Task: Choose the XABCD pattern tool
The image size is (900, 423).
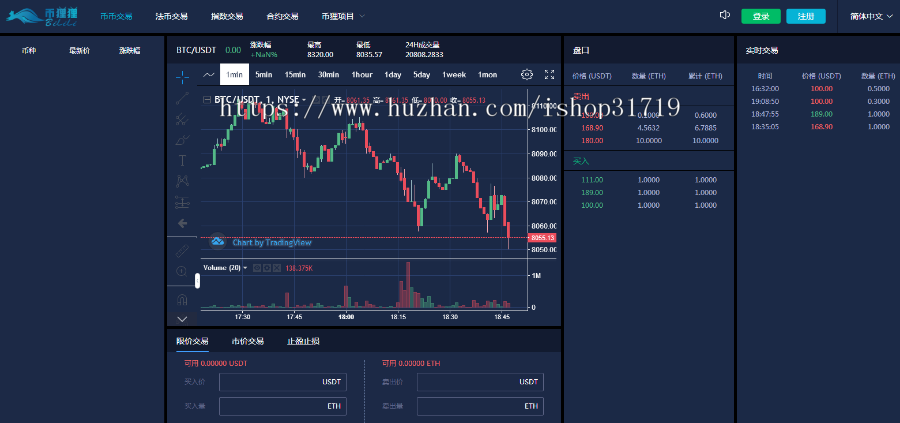Action: (183, 181)
